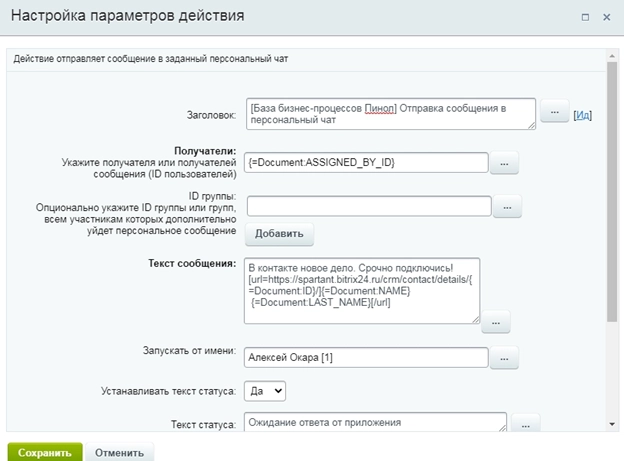Click the scrollbar down arrow
The width and height of the screenshot is (624, 461).
(612, 424)
